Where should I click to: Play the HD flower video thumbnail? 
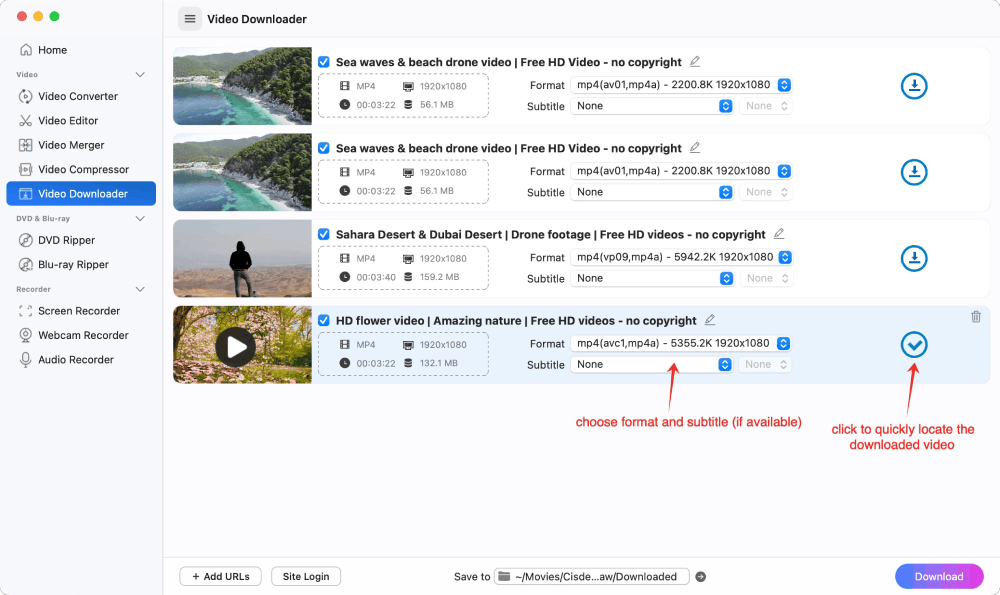tap(235, 347)
